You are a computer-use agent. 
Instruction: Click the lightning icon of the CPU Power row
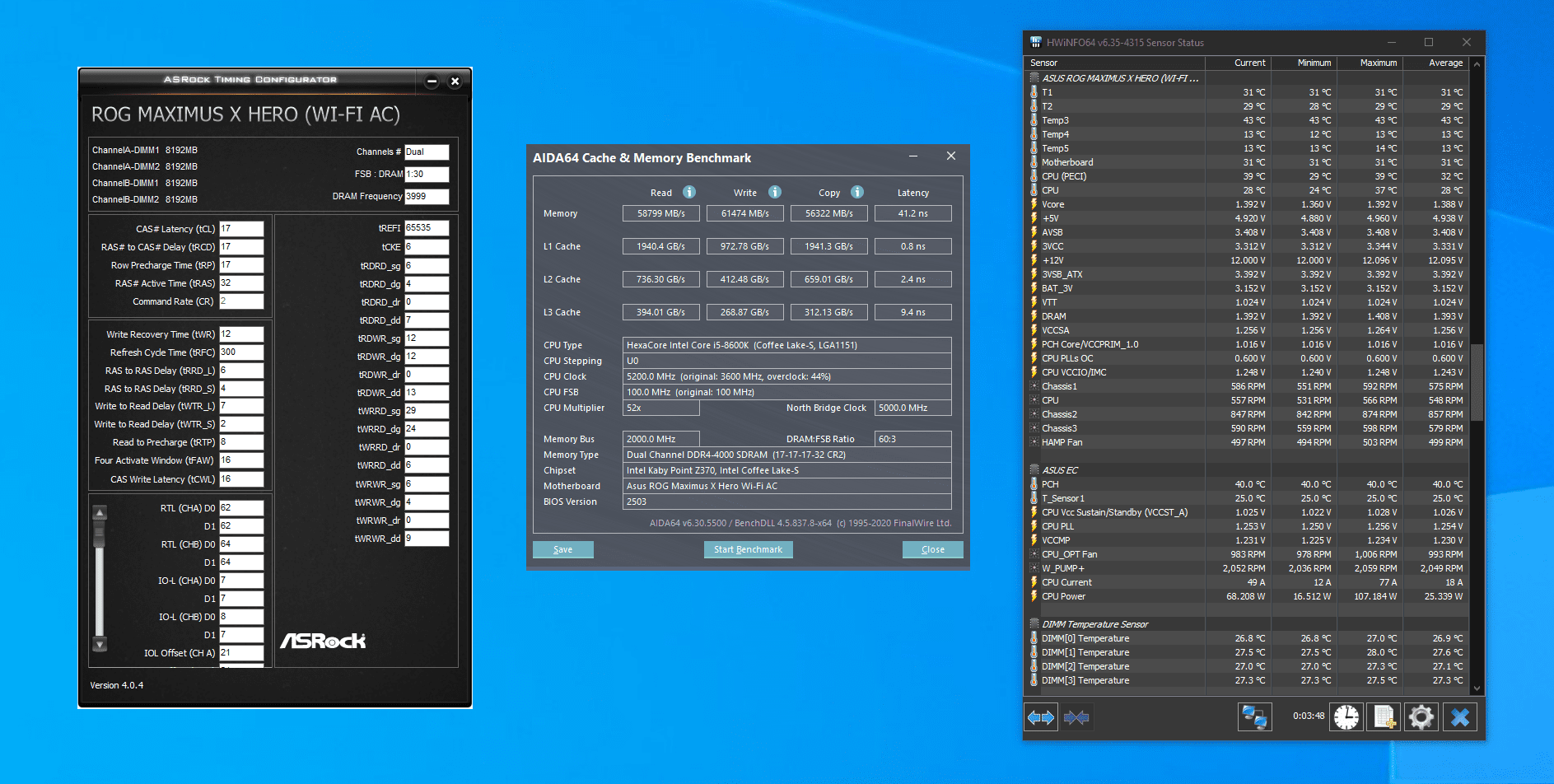[1034, 596]
